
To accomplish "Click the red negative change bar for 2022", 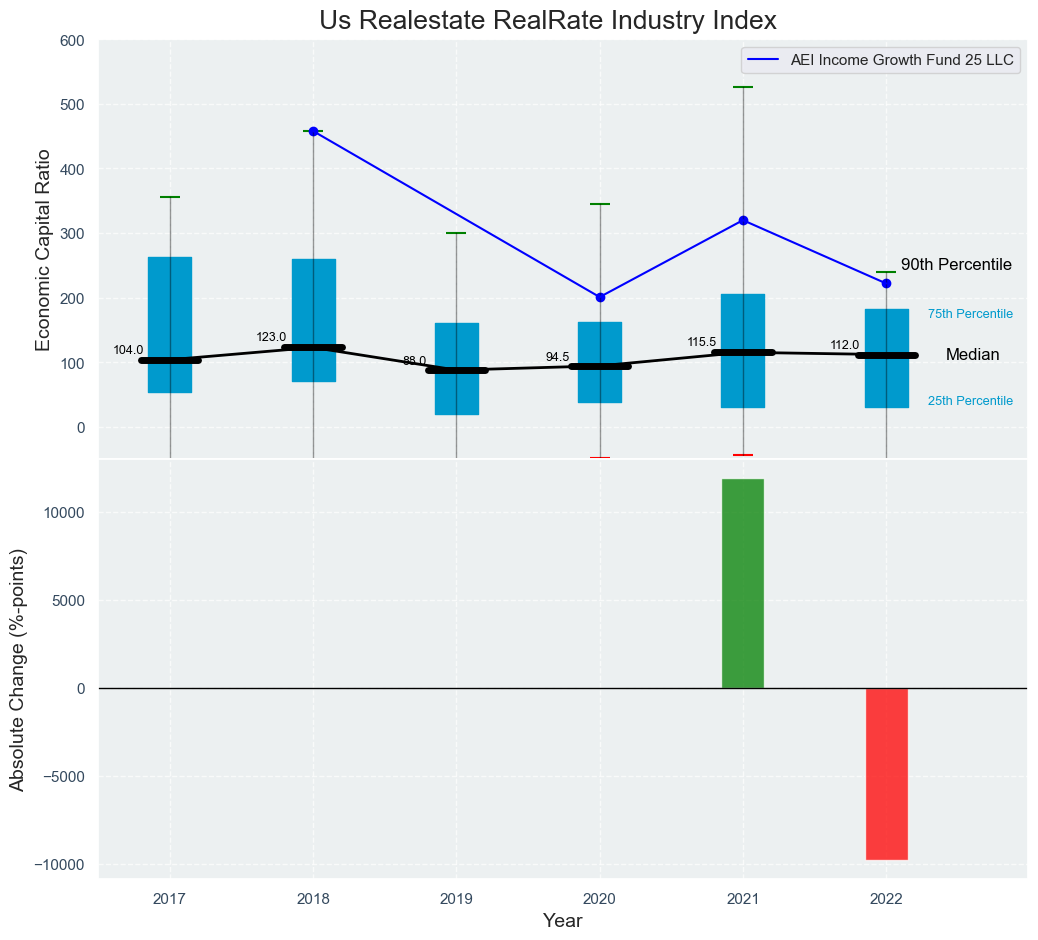I will [886, 773].
